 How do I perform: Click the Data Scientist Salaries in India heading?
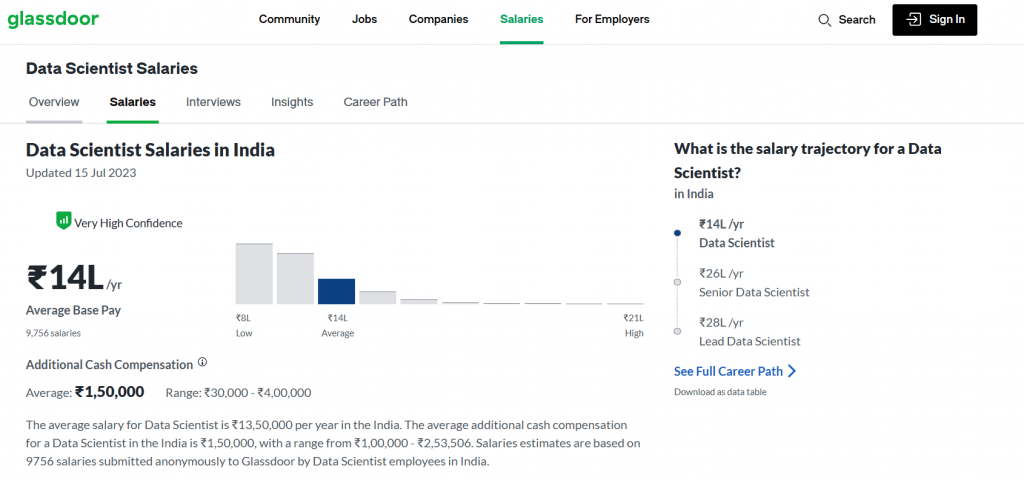150,150
